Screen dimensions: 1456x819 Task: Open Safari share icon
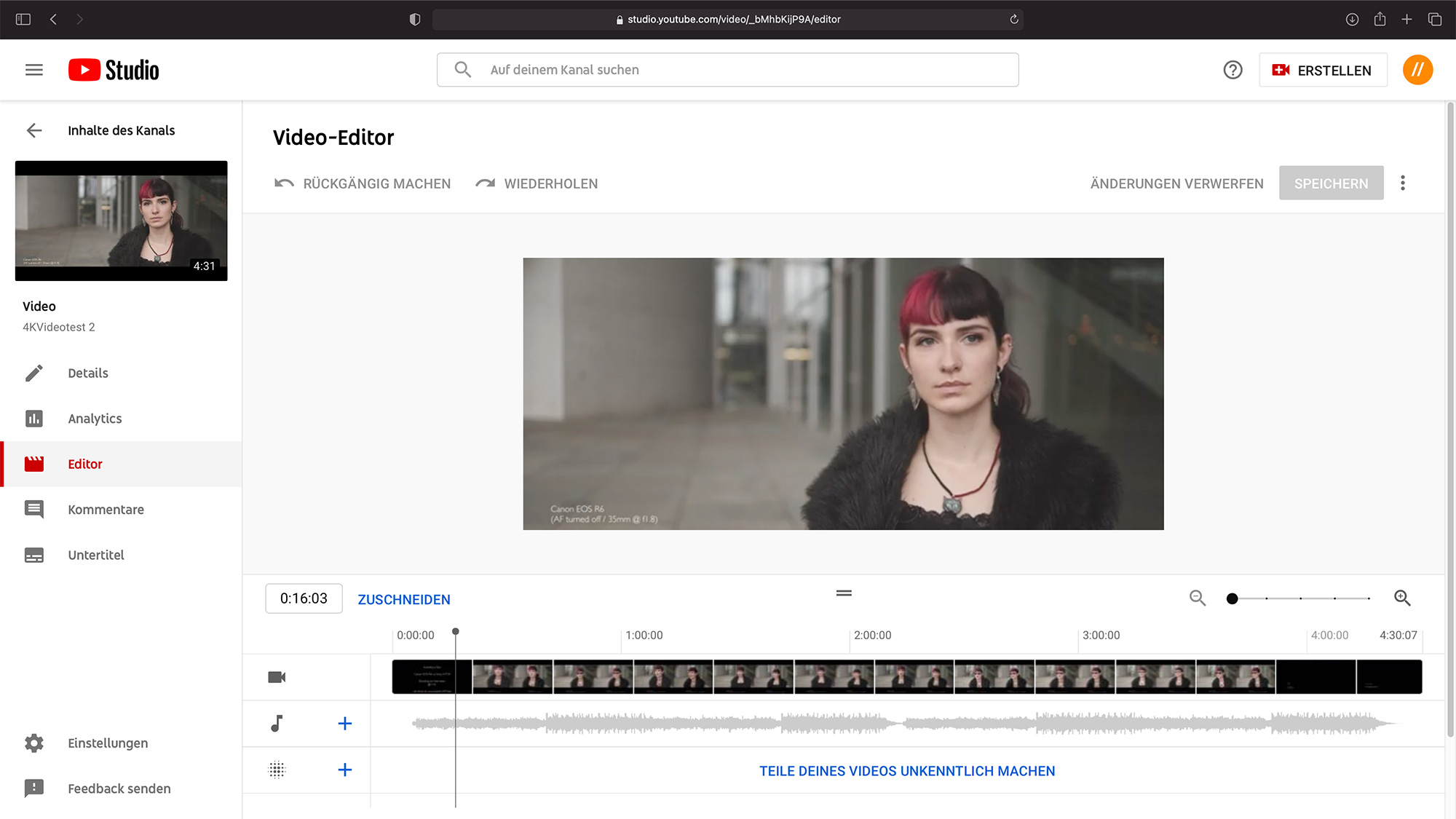pyautogui.click(x=1380, y=19)
